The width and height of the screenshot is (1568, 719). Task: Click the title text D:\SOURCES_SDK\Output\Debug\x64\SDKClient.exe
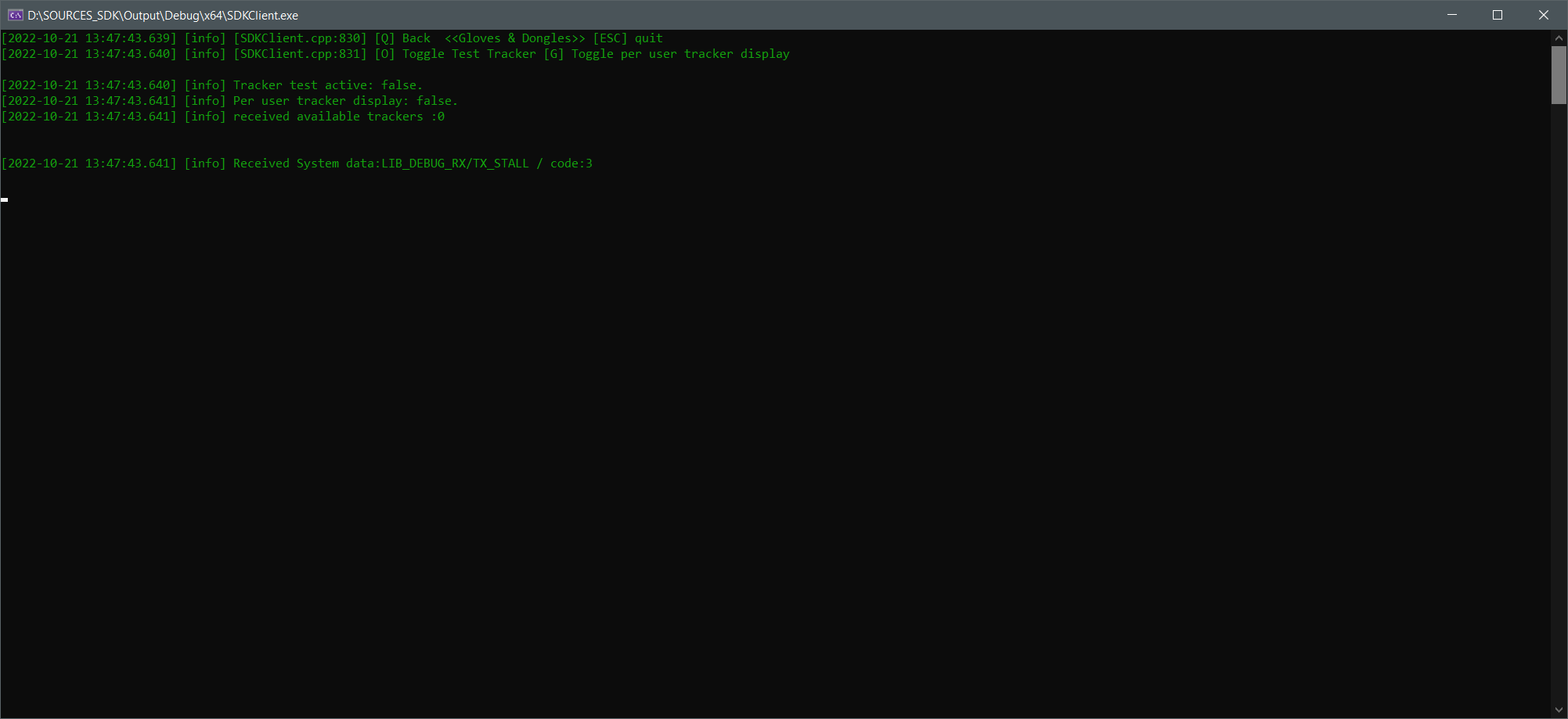click(x=163, y=15)
